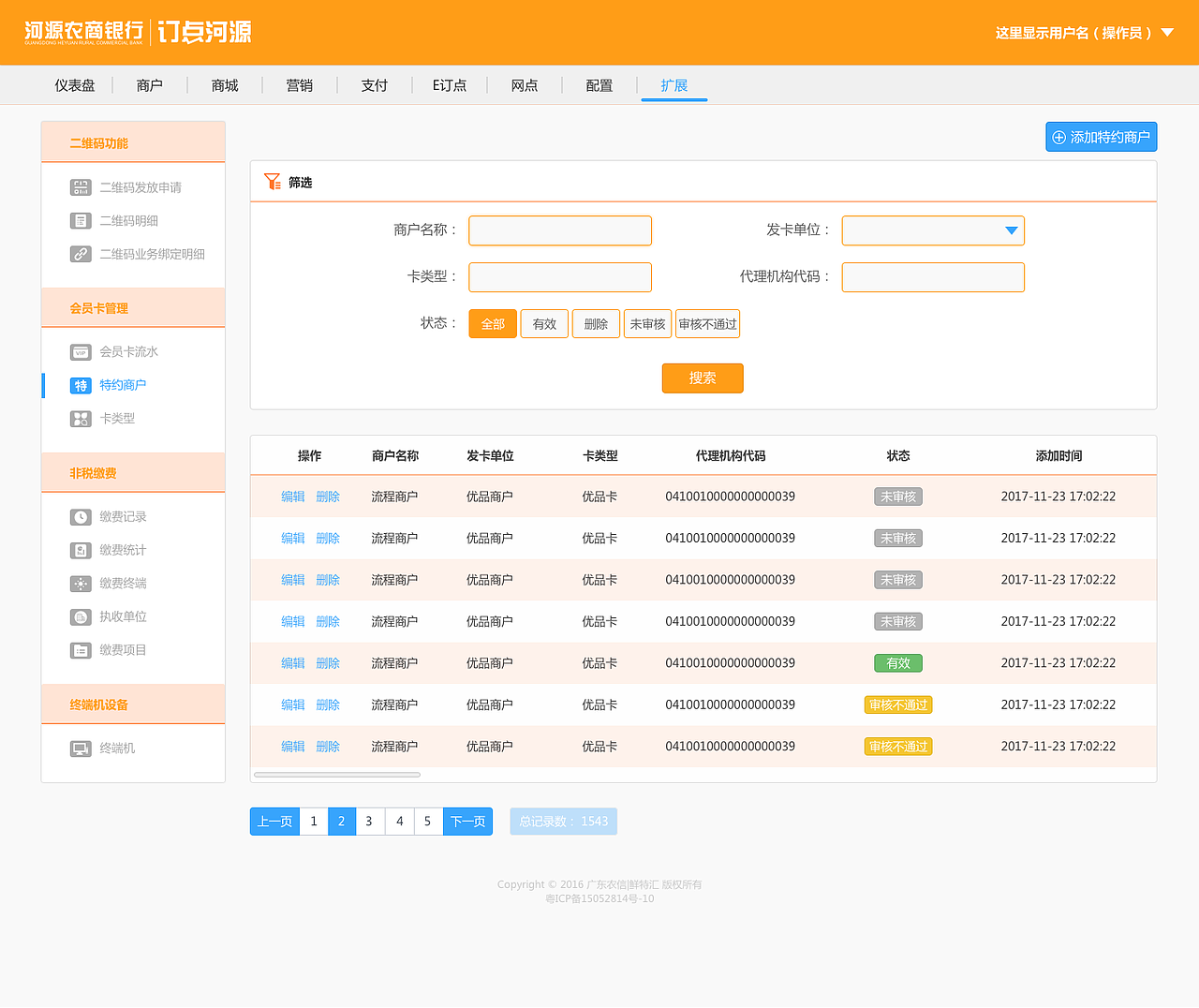
Task: Click the green 有效 status badge
Action: click(x=898, y=663)
